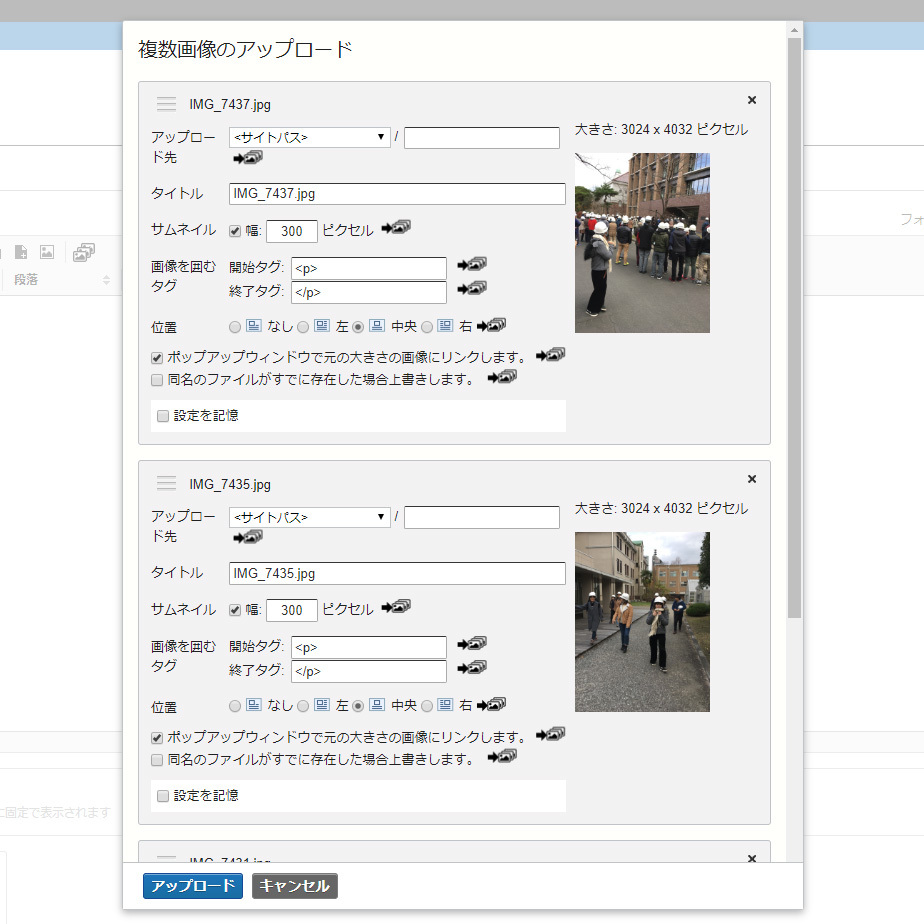
Task: Apply IMG_7437 end tag to all images
Action: [x=472, y=289]
